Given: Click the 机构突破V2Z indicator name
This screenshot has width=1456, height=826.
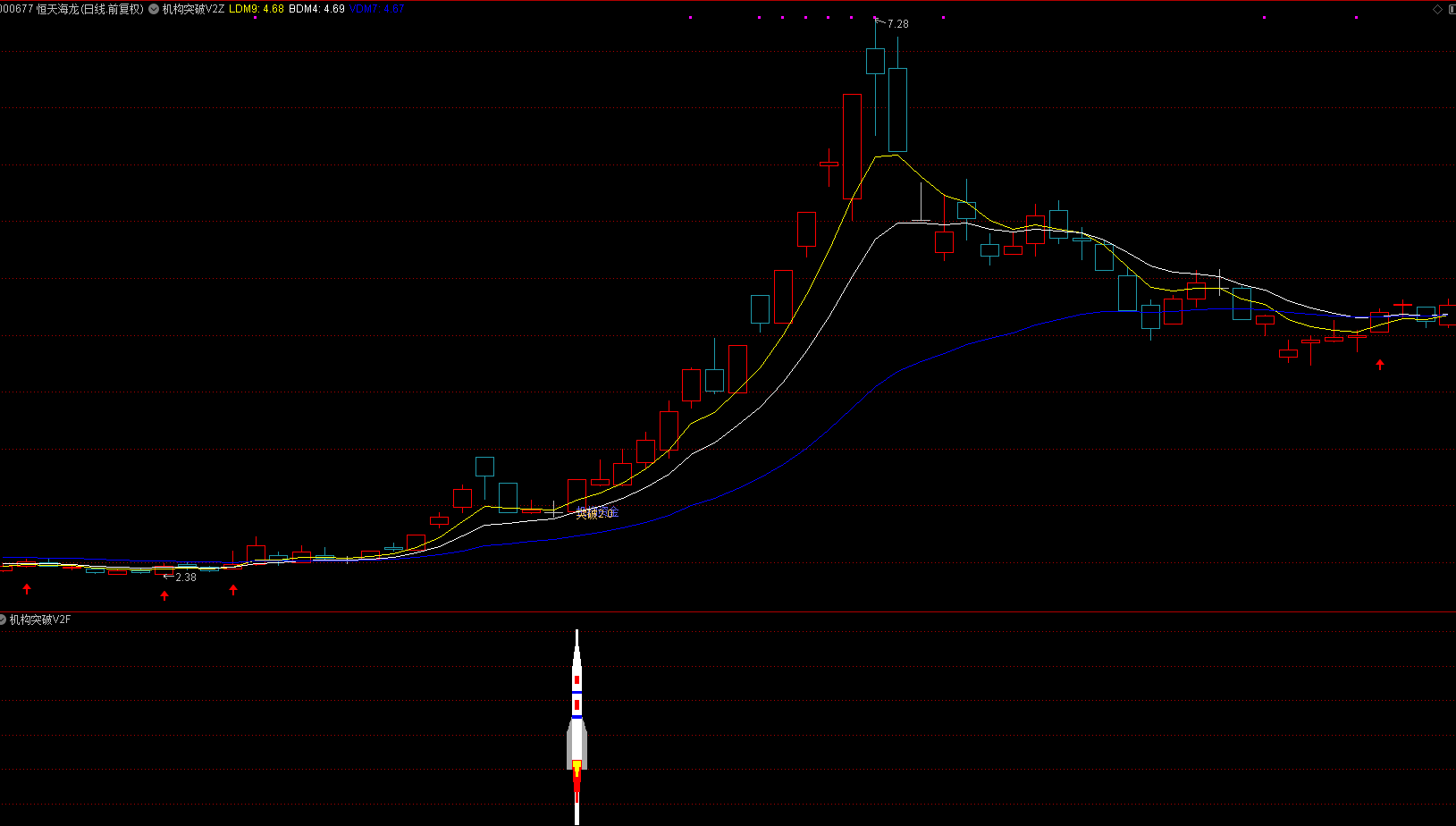Looking at the screenshot, I should pyautogui.click(x=194, y=9).
